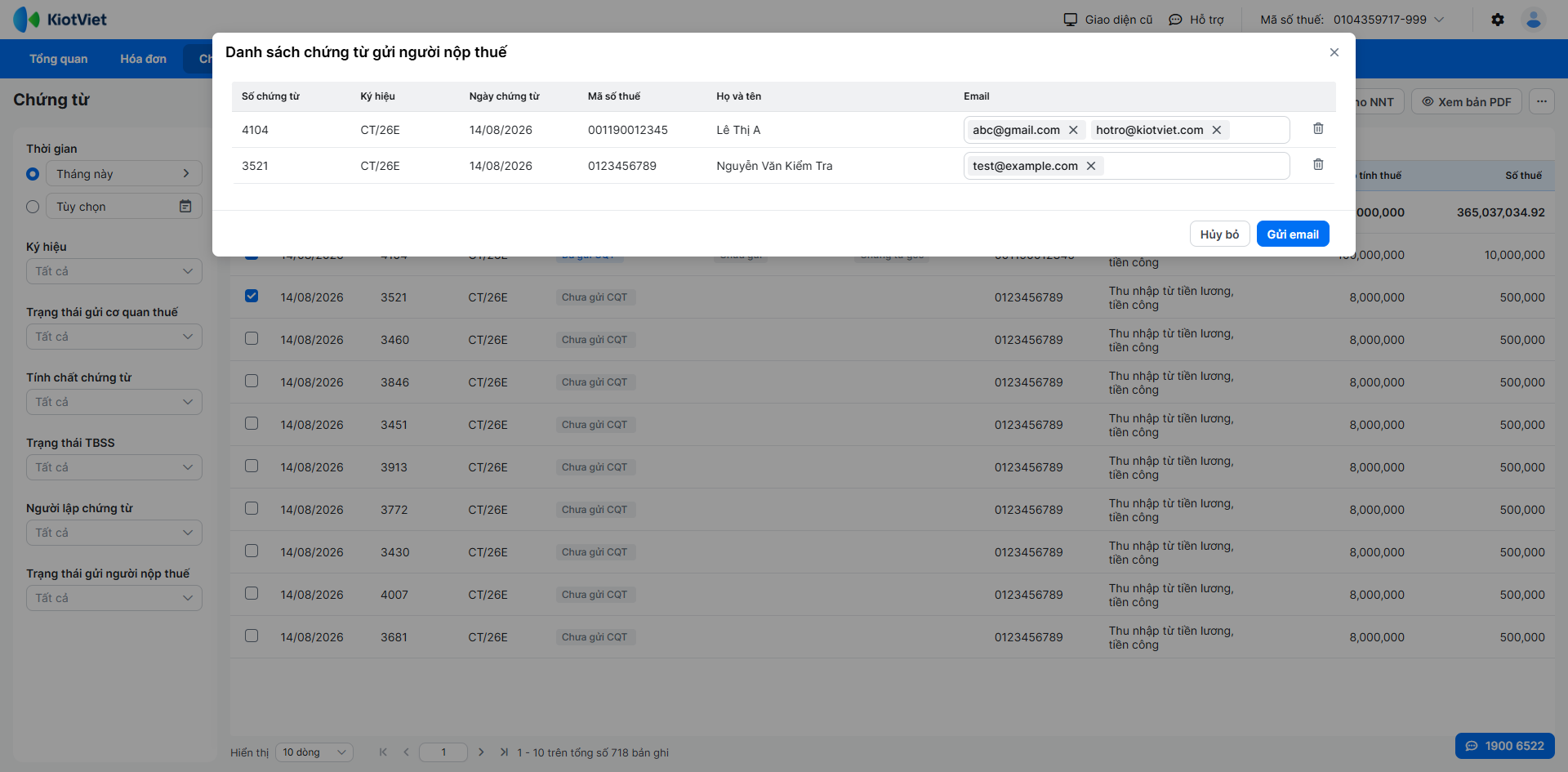Remove hotro@kiotviet.com email tag
The height and width of the screenshot is (772, 1568).
[x=1216, y=130]
